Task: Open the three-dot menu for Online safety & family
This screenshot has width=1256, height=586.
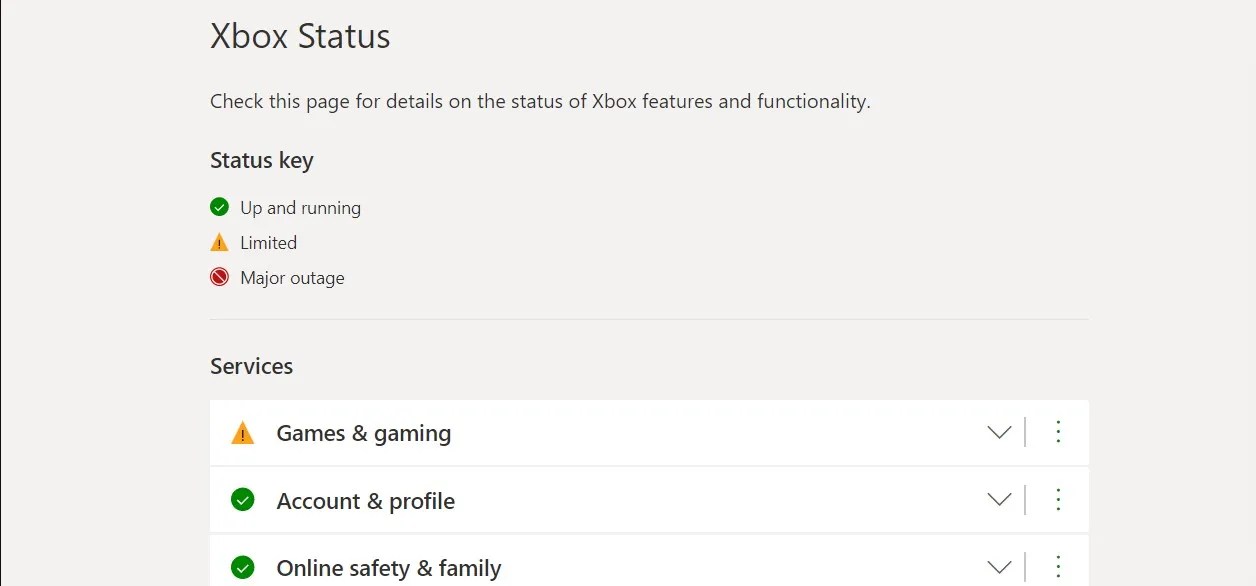Action: click(1058, 566)
